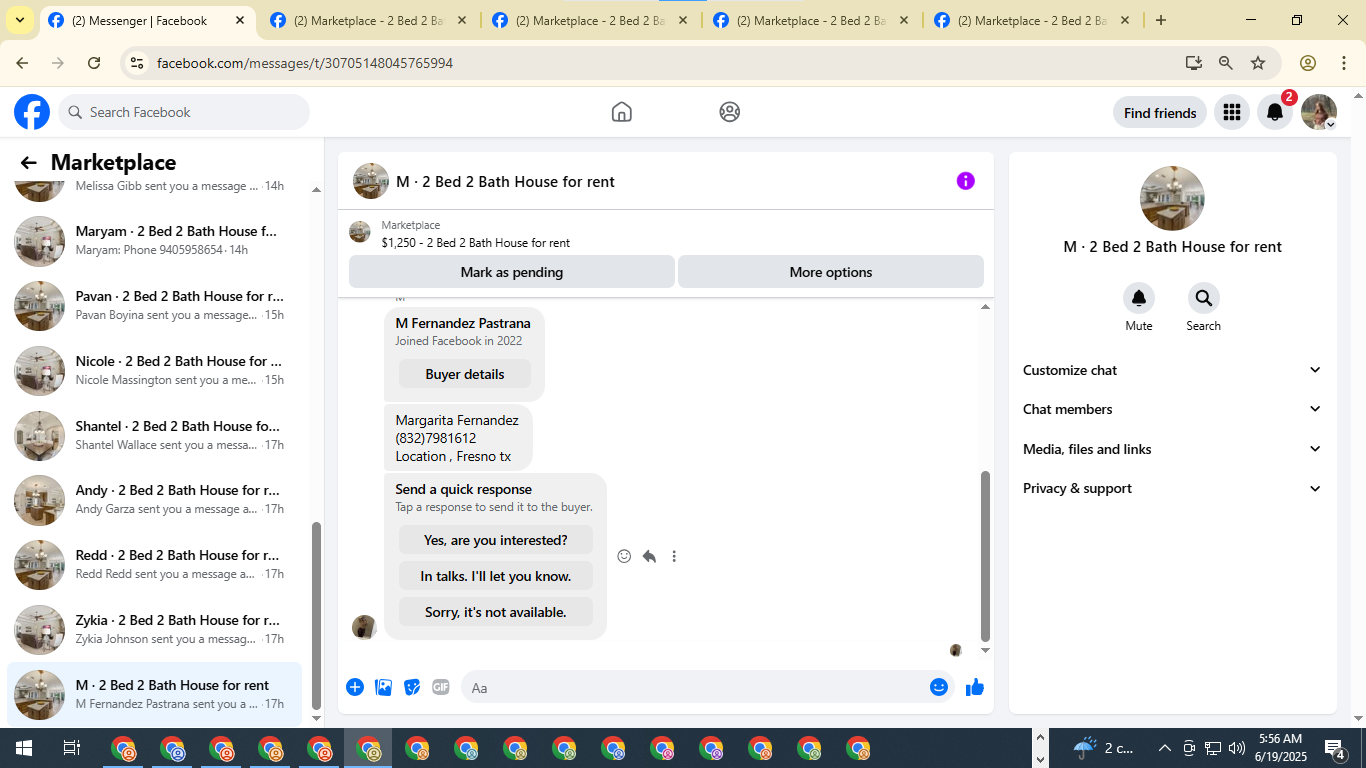Open the notifications bell icon

point(1275,113)
